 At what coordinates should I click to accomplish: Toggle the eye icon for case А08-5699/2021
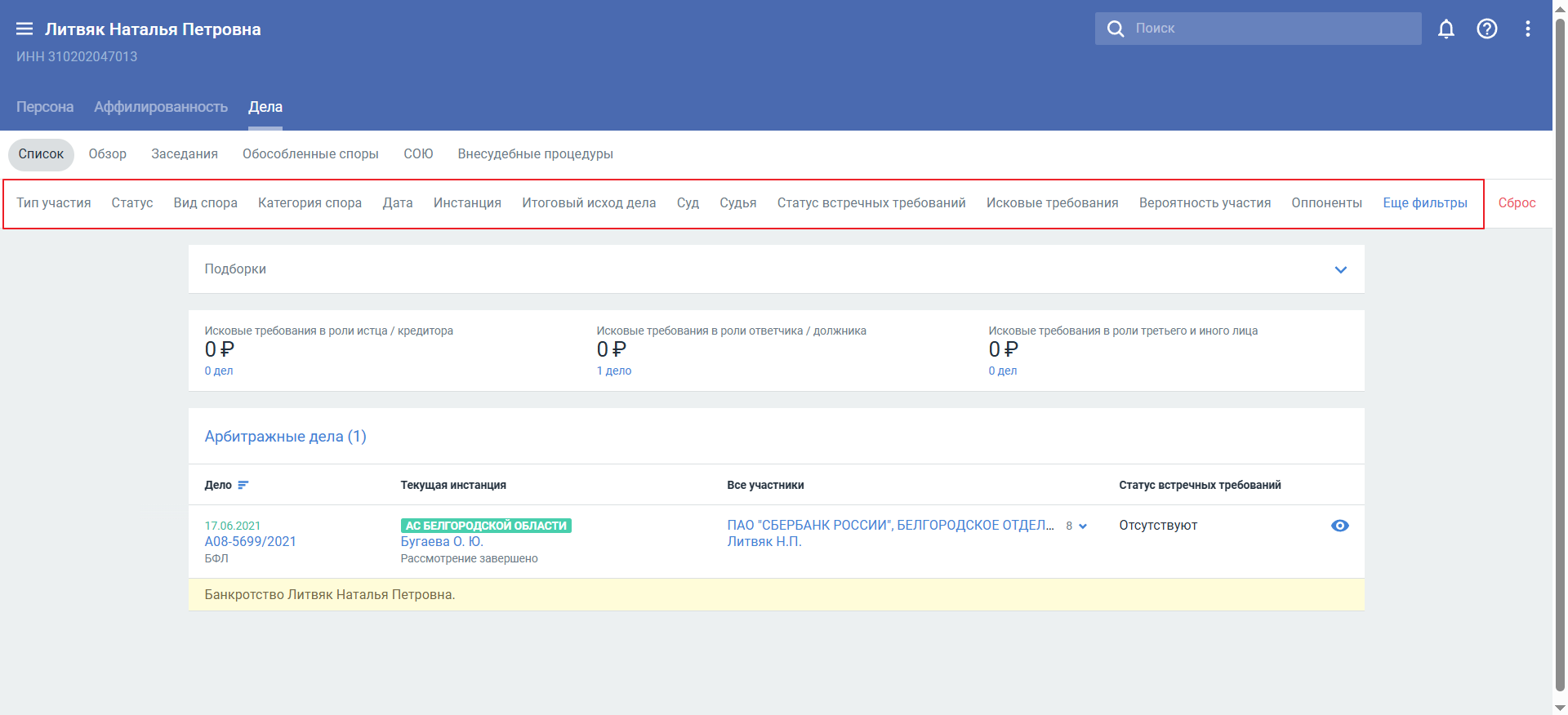(1339, 526)
